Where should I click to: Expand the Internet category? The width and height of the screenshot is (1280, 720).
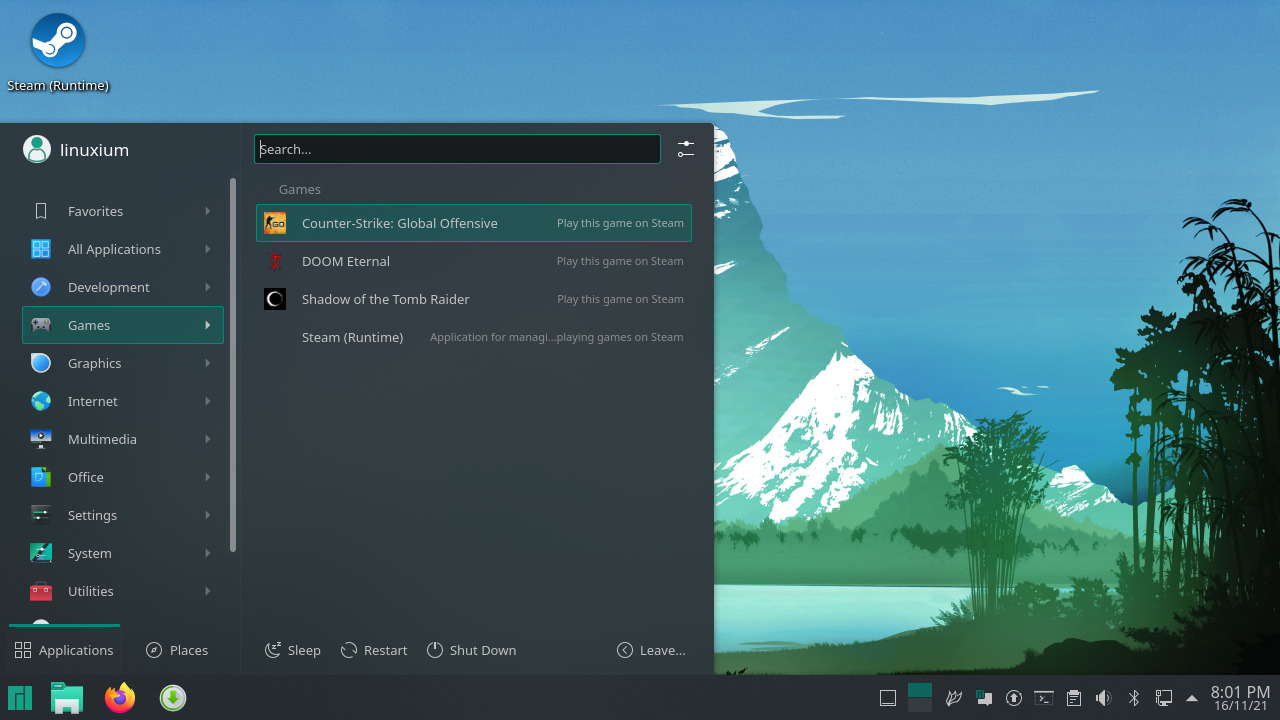123,401
